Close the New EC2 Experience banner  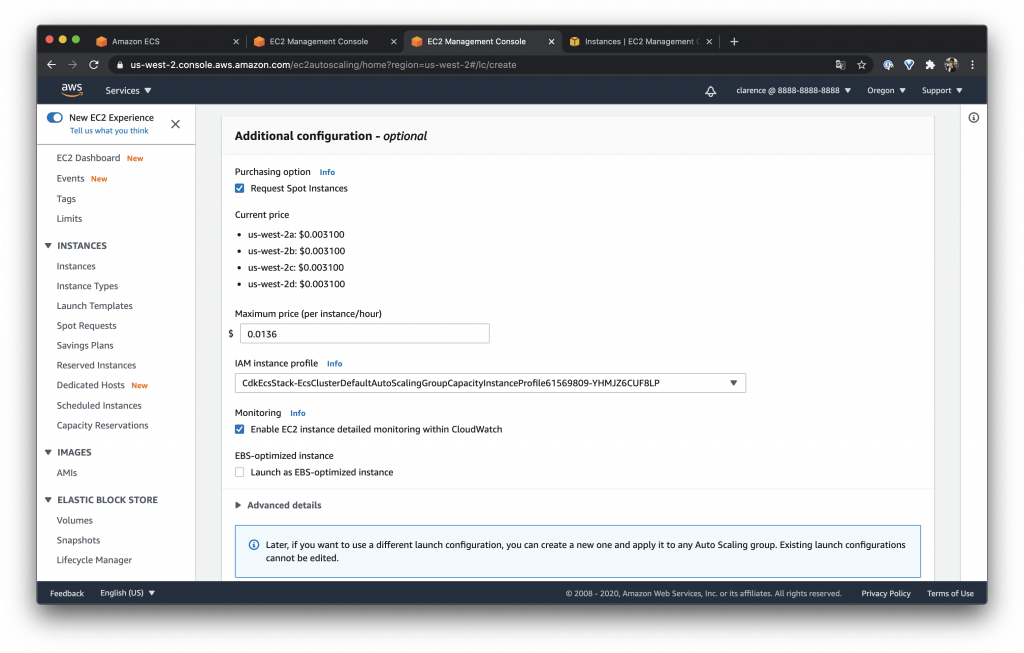click(x=176, y=124)
